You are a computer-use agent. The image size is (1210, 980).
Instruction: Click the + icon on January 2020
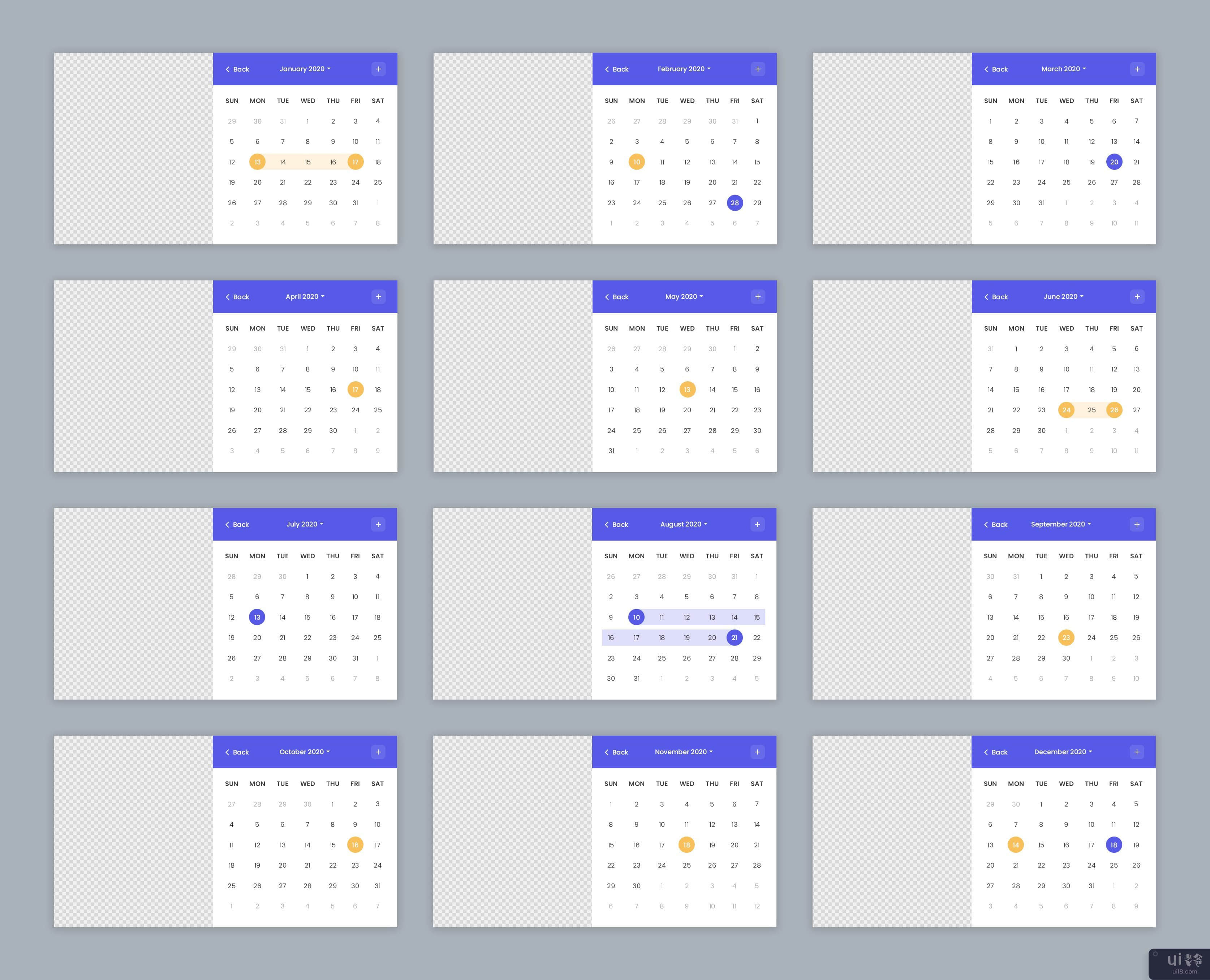pos(379,69)
